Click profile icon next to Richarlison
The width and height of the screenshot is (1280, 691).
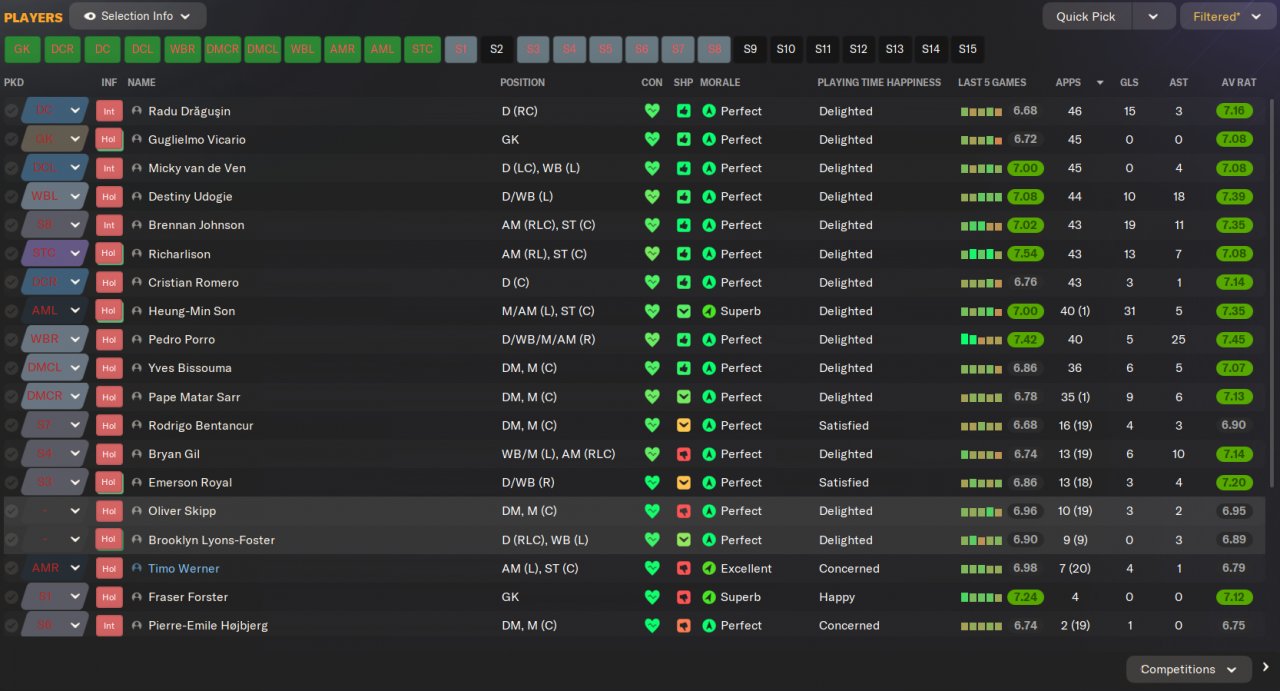click(x=137, y=254)
